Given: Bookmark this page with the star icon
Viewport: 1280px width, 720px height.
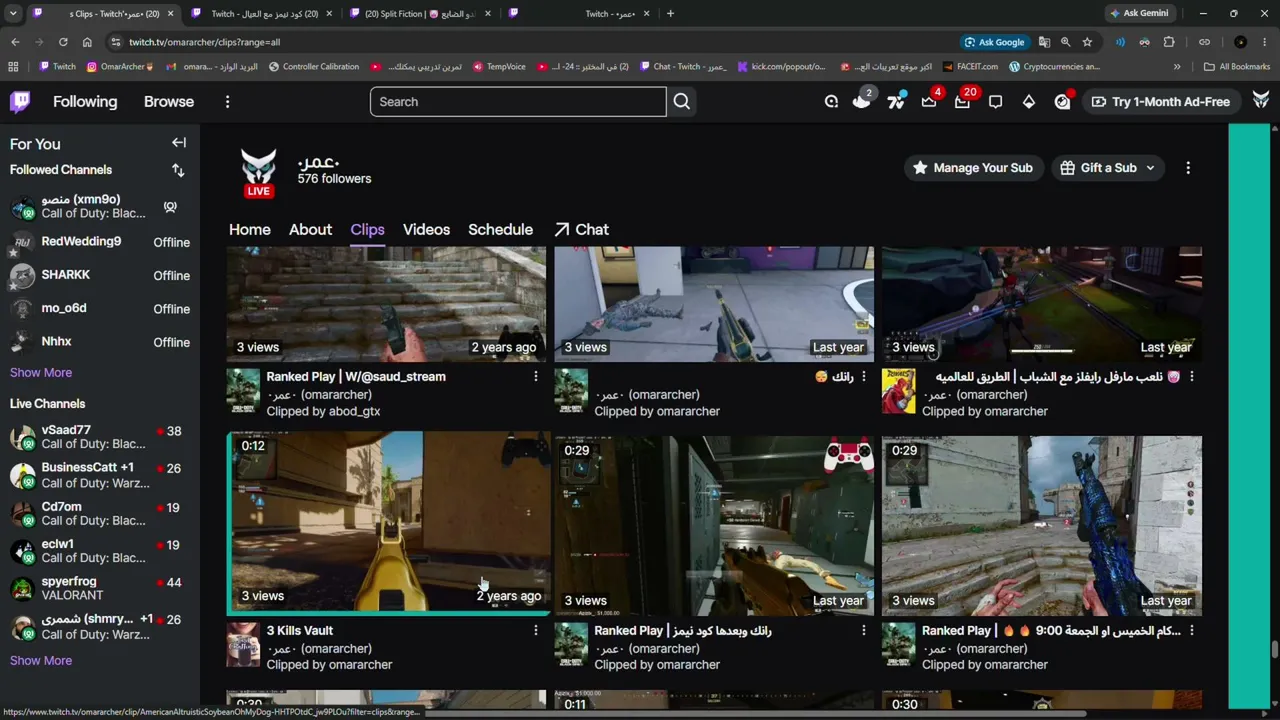Looking at the screenshot, I should (1087, 42).
